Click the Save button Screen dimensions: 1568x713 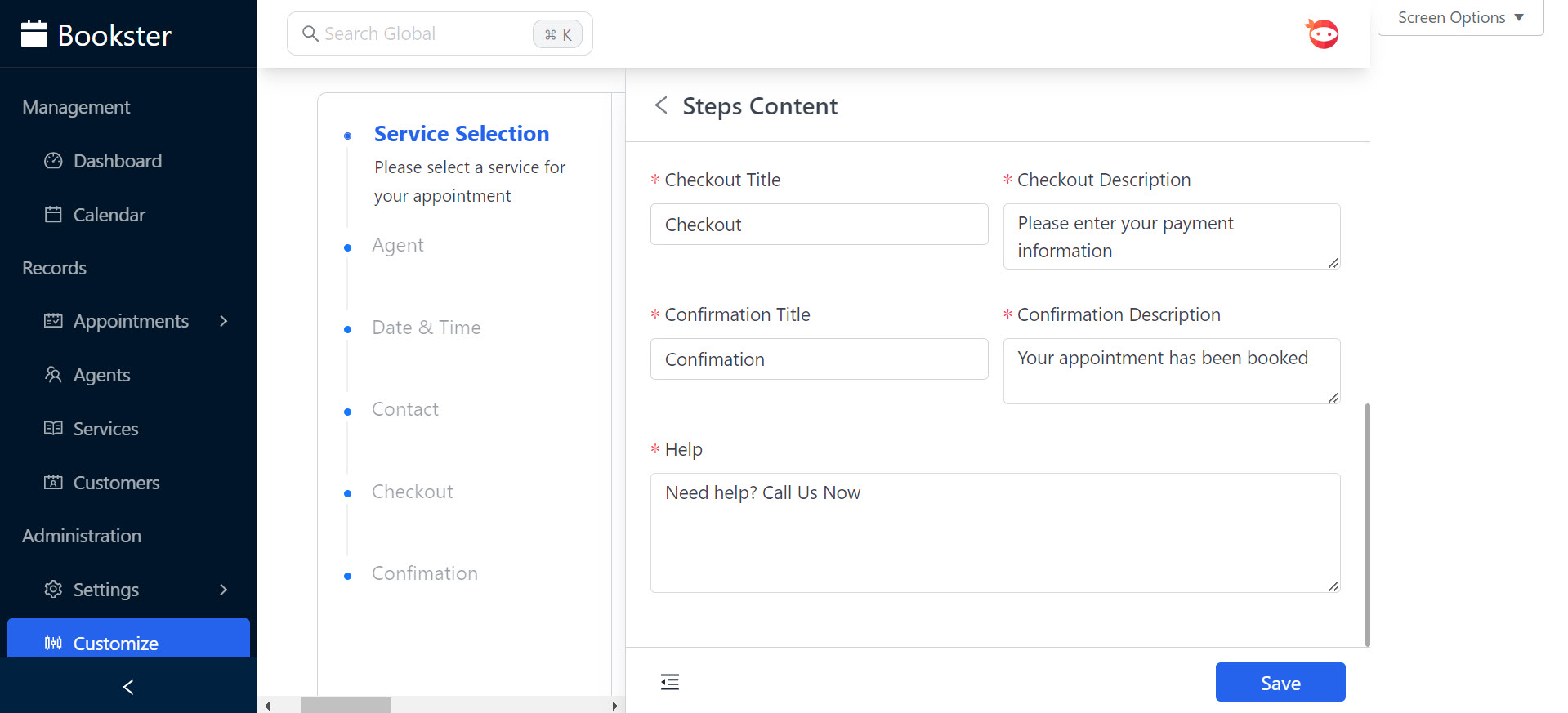point(1280,683)
